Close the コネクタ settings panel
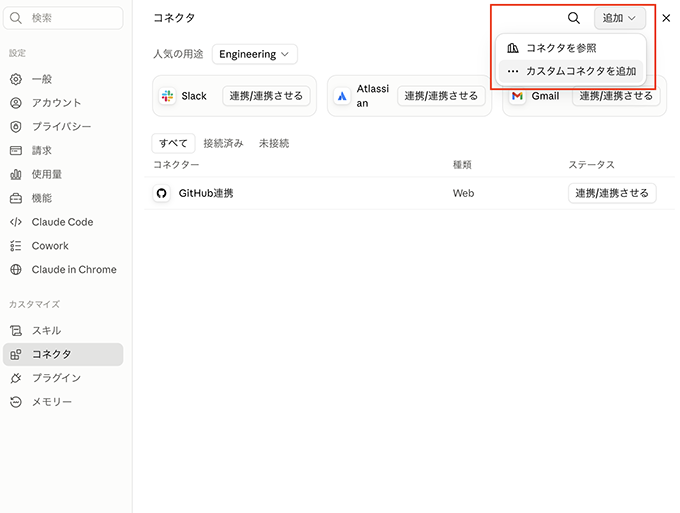 (x=666, y=18)
